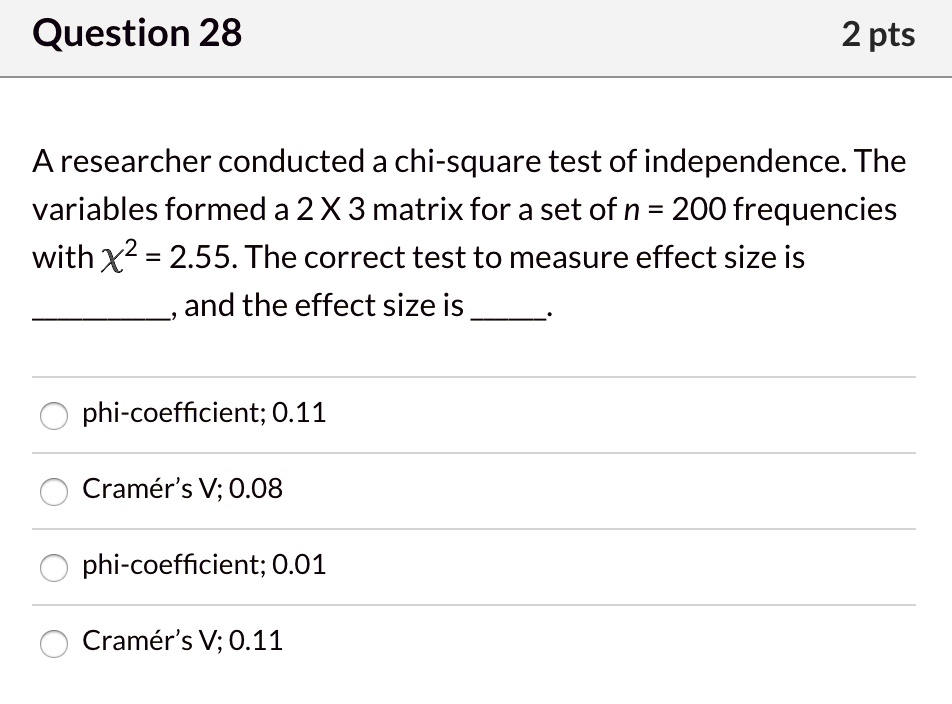This screenshot has width=952, height=704.
Task: Click the empty circle beside 'phi-coefficient; 0.01'
Action: coord(54,568)
